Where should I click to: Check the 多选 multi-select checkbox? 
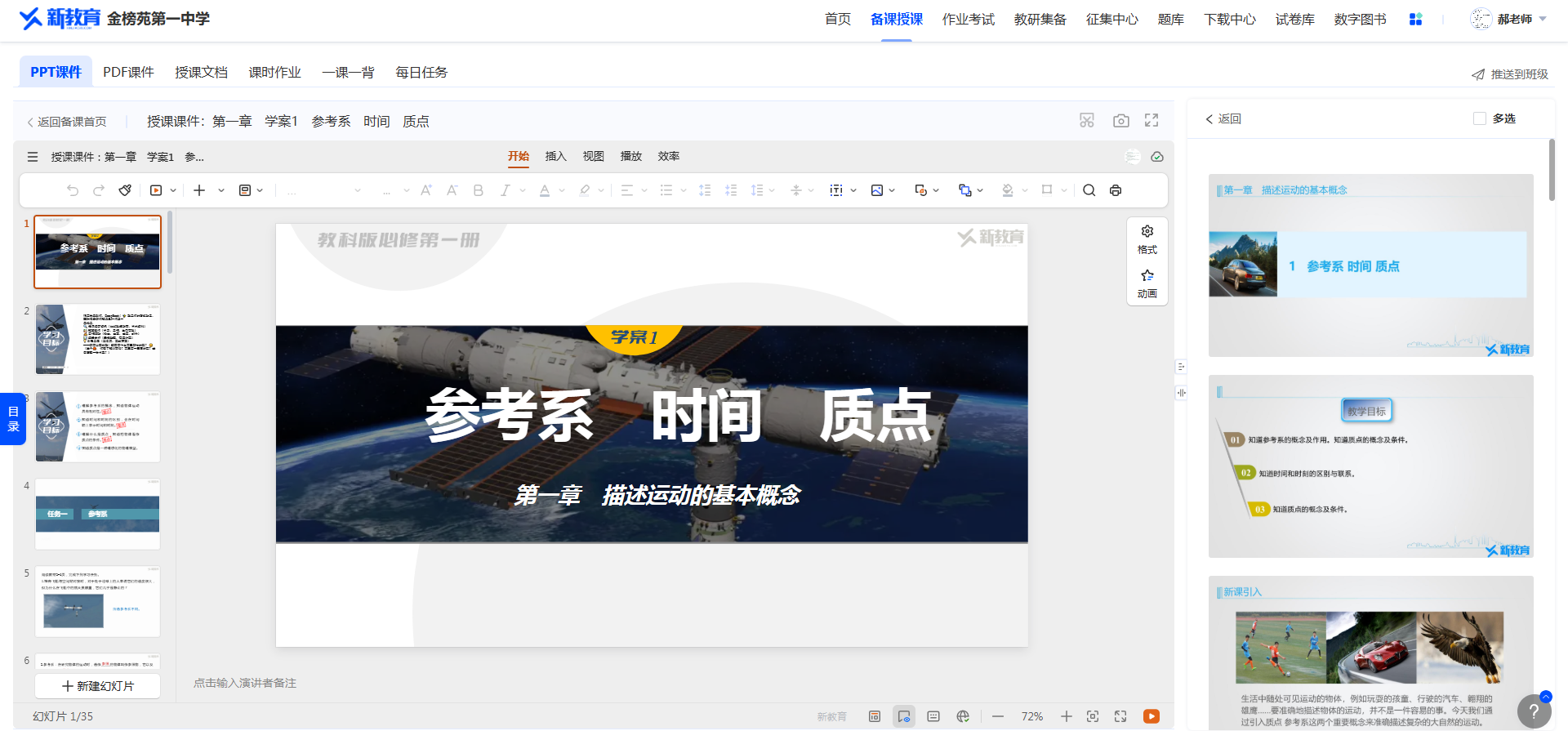tap(1480, 118)
